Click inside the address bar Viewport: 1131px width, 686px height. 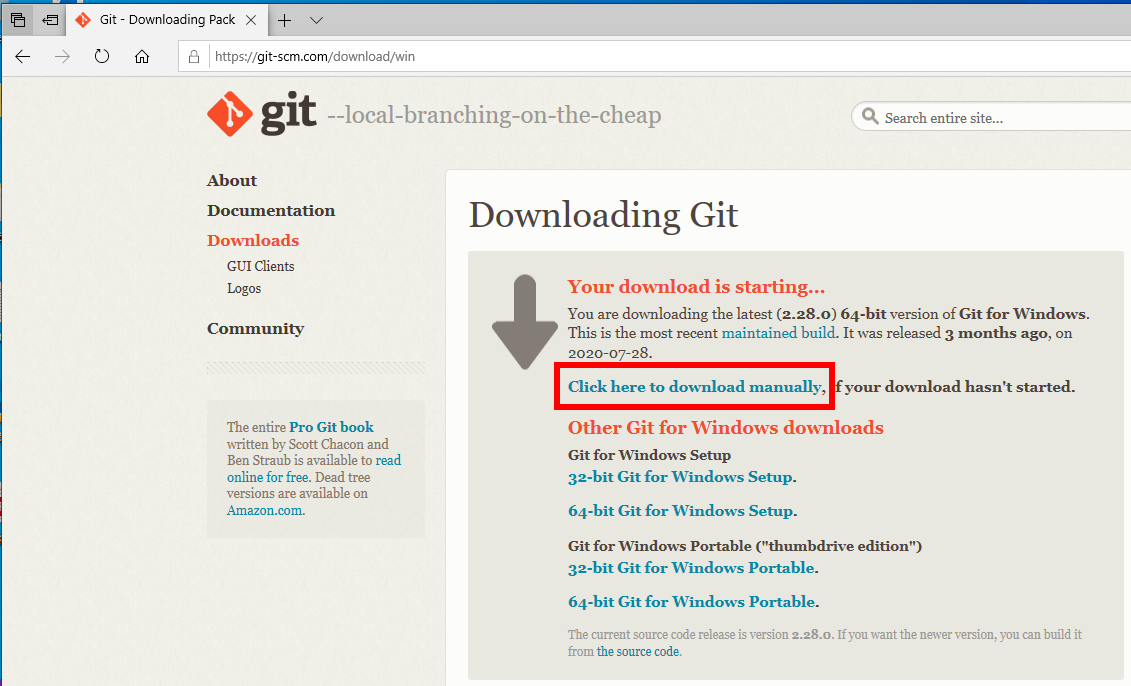400,56
